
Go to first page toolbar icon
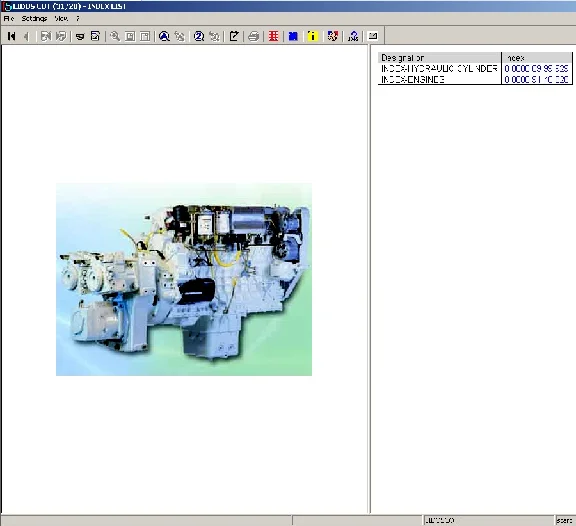click(x=11, y=36)
